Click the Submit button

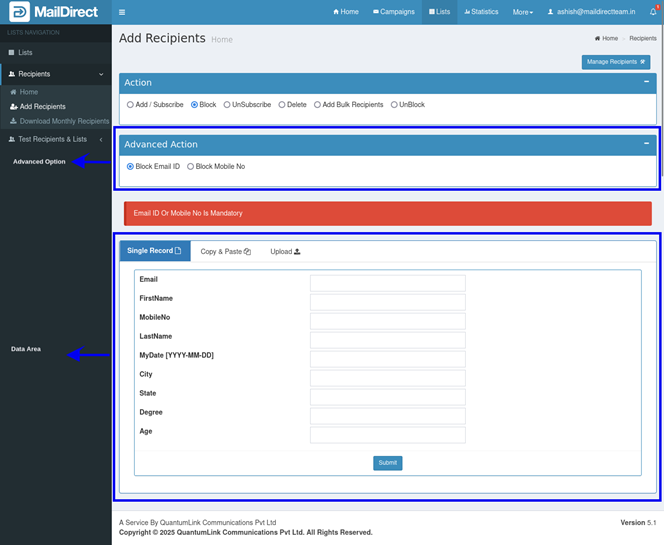point(387,463)
